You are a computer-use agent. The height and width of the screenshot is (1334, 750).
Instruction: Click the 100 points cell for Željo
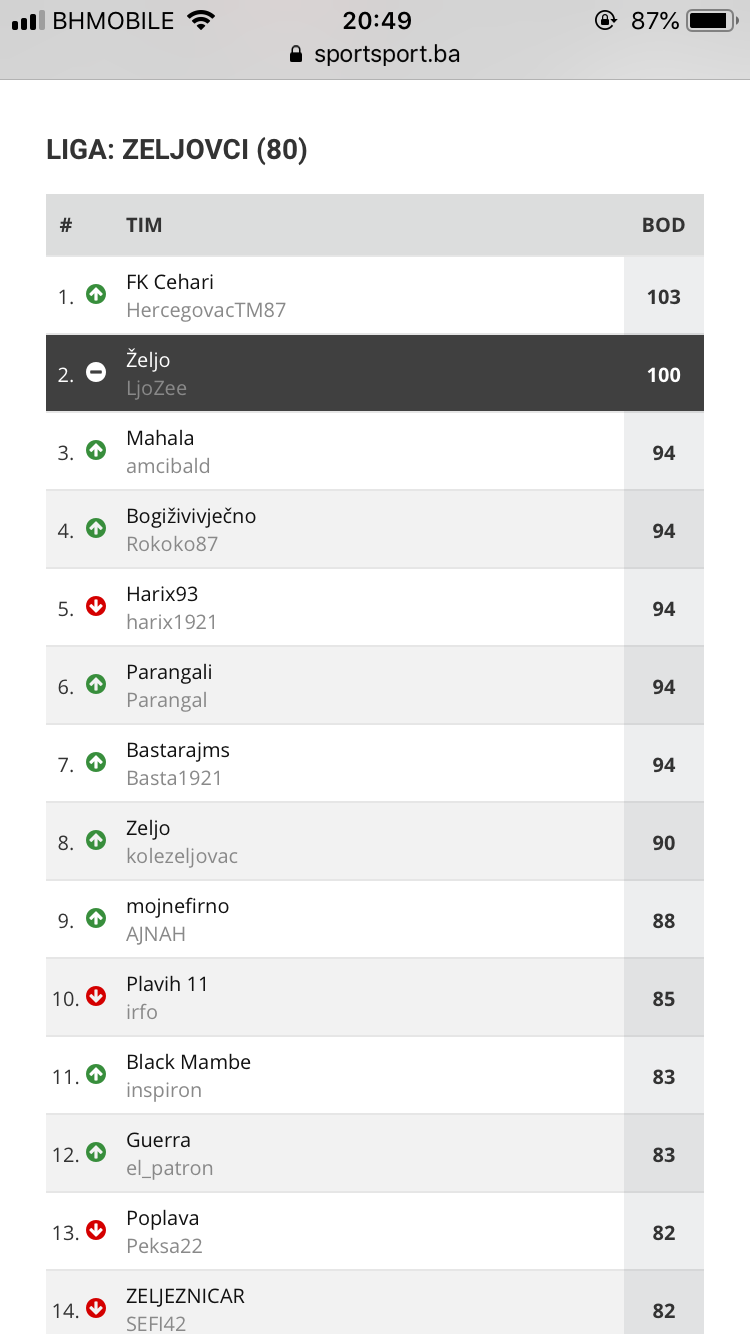tap(663, 375)
